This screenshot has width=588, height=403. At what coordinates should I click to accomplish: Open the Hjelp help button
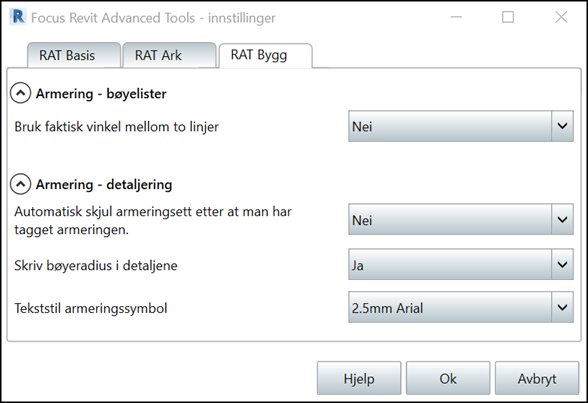(359, 378)
